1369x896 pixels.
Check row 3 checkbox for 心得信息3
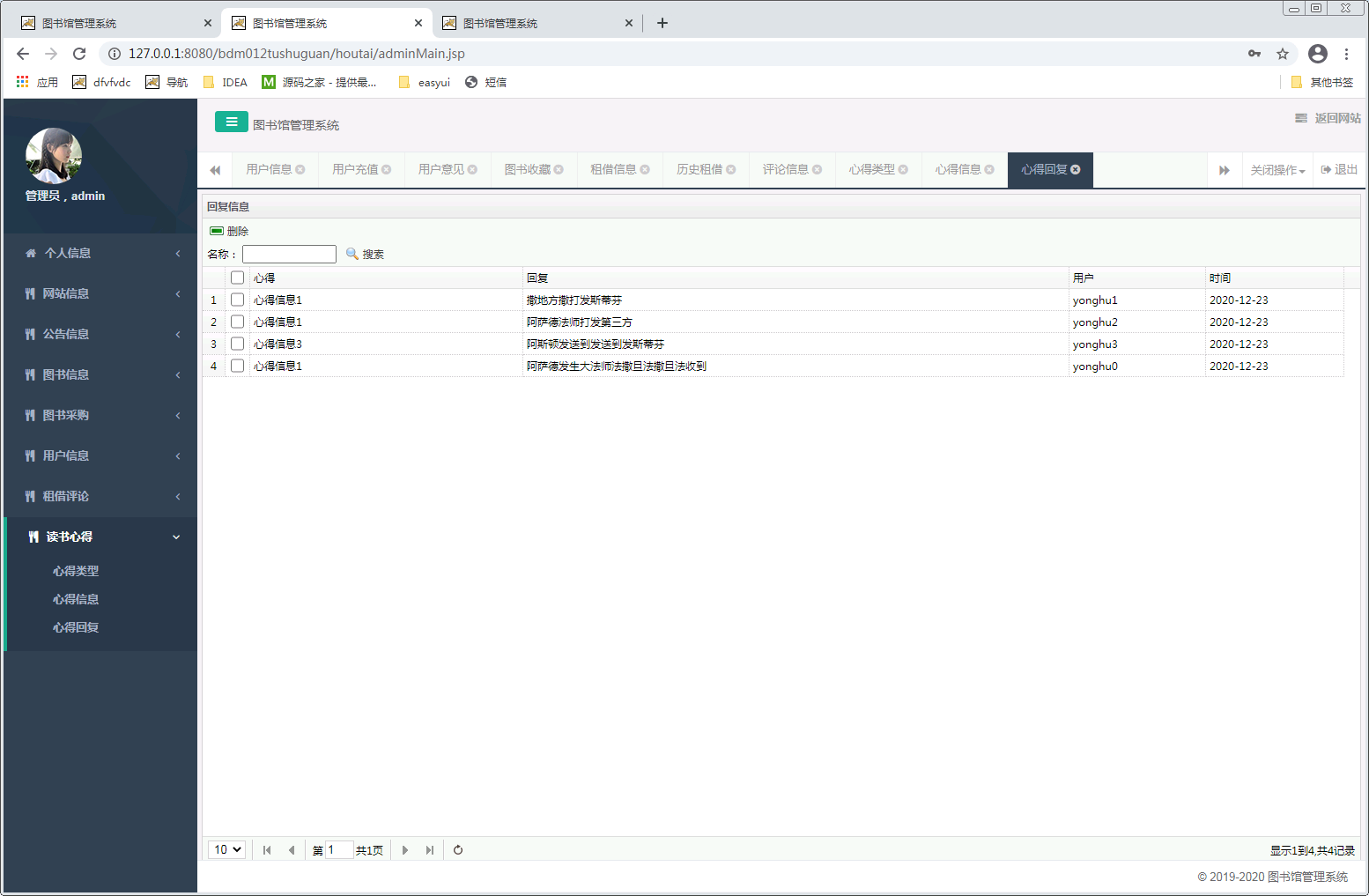[x=237, y=344]
